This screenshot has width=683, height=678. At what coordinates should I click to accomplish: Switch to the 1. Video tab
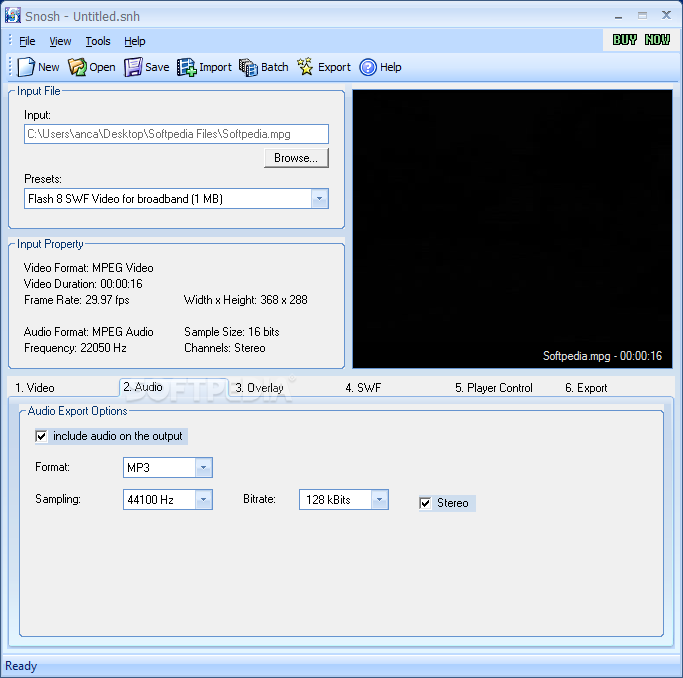tap(35, 388)
